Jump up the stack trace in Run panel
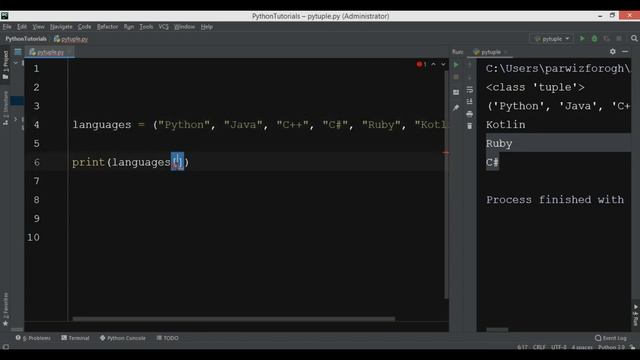Screen dimensions: 640x360 [469, 64]
